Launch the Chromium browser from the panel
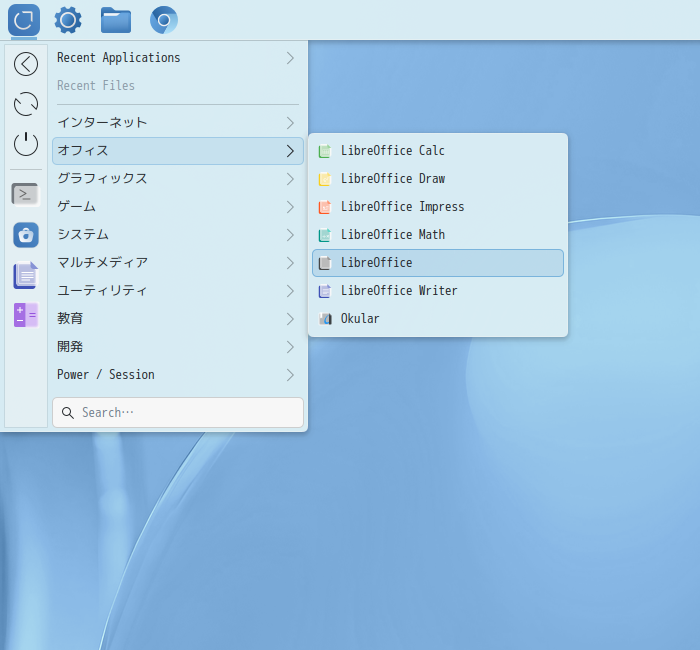Viewport: 700px width, 650px height. point(164,20)
